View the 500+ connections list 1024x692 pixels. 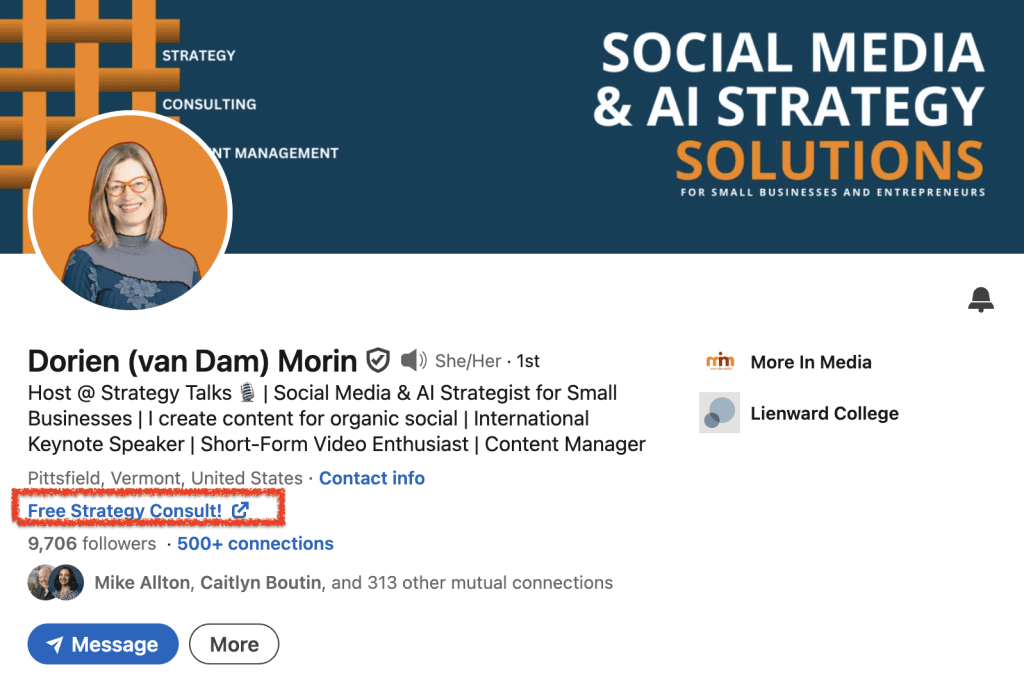tap(254, 543)
